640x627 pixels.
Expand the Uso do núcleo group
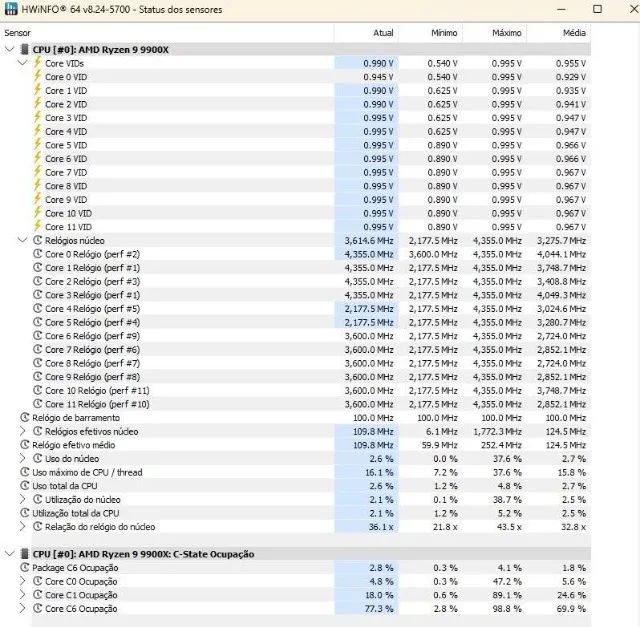tap(23, 458)
